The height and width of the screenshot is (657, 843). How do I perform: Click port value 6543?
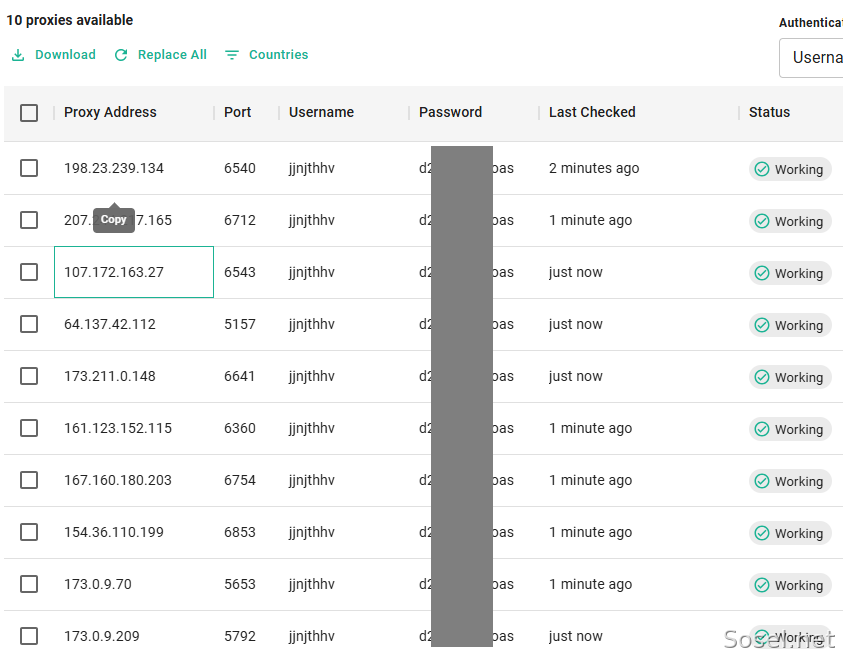pyautogui.click(x=240, y=272)
